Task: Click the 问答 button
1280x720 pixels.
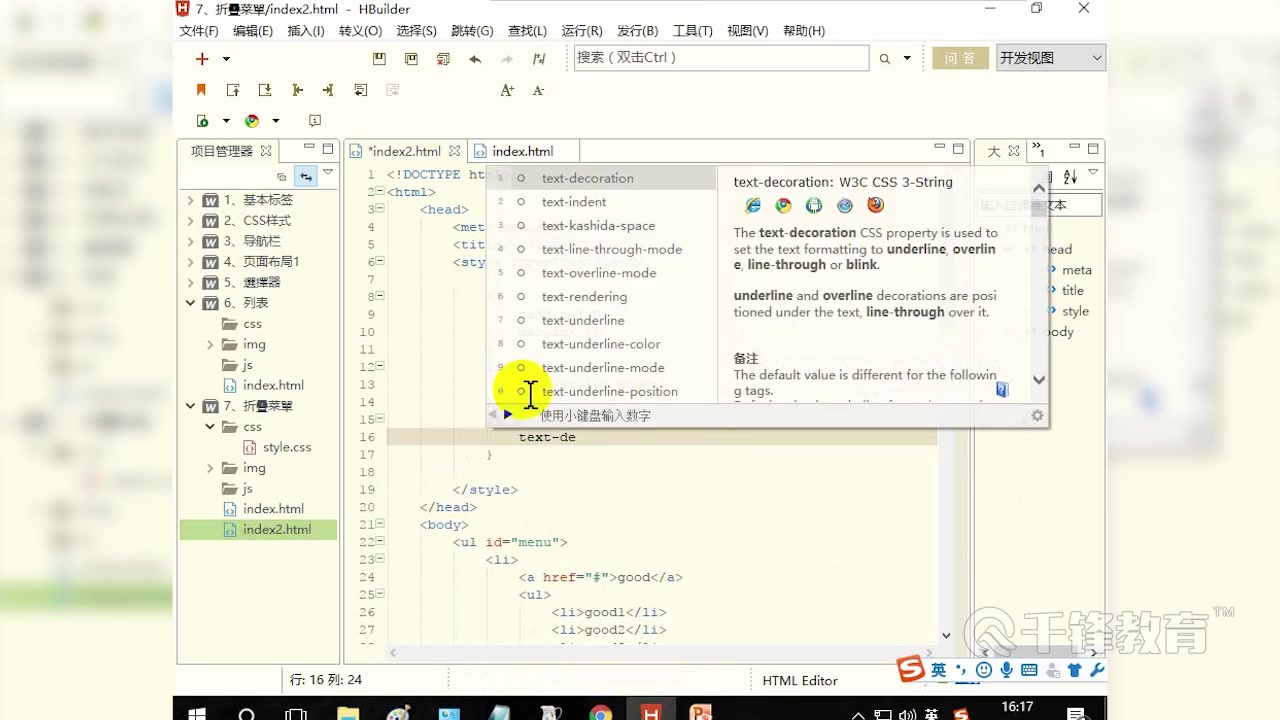Action: (959, 57)
